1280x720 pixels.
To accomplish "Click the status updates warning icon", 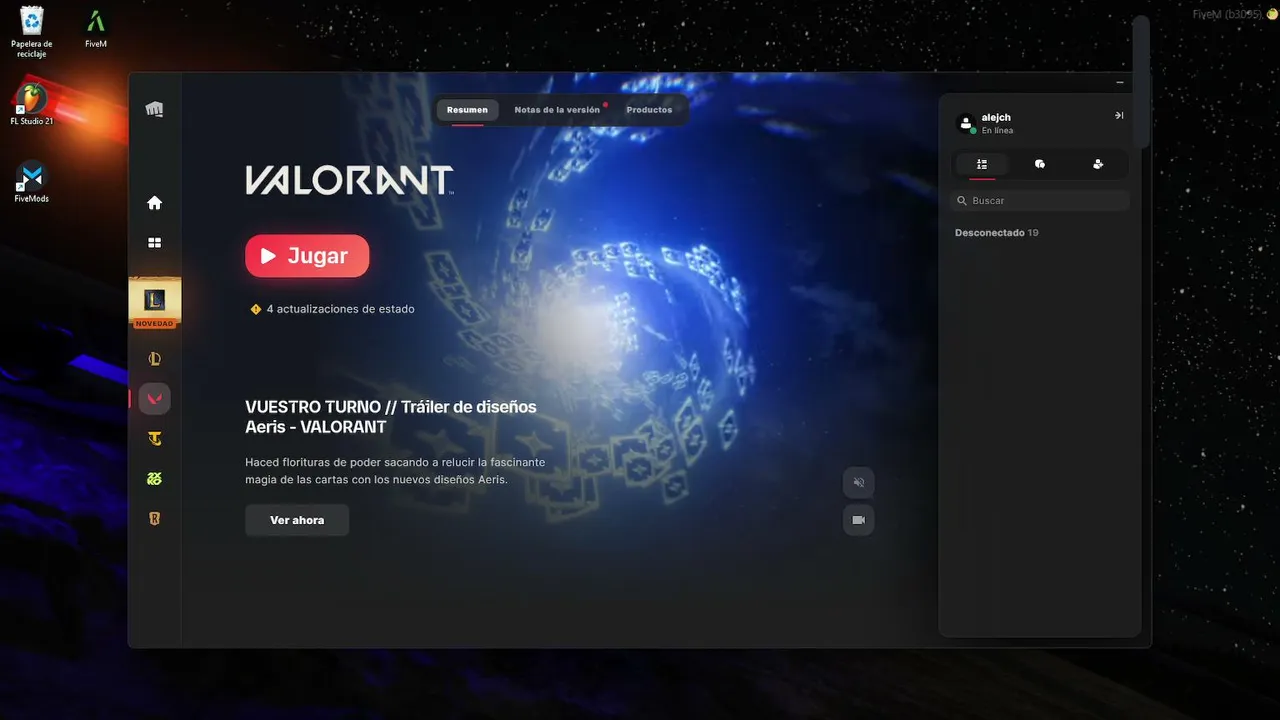I will click(256, 309).
